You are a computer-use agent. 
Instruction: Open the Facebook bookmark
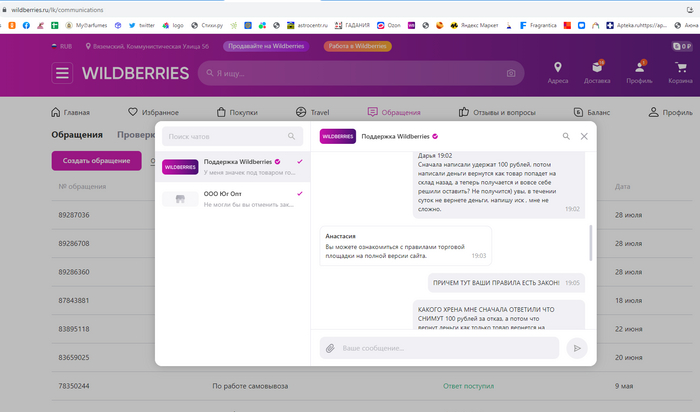[26, 25]
